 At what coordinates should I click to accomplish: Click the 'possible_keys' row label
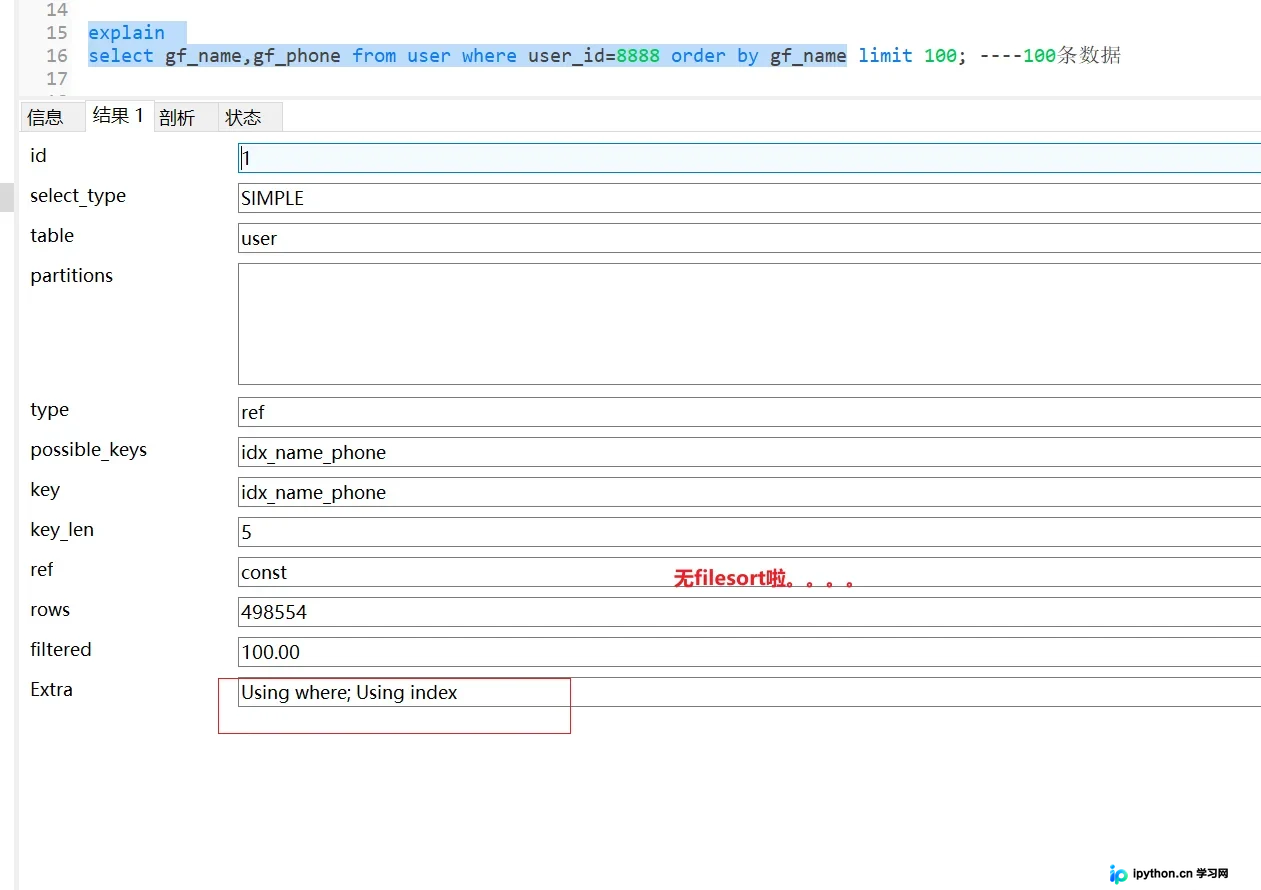tap(89, 450)
